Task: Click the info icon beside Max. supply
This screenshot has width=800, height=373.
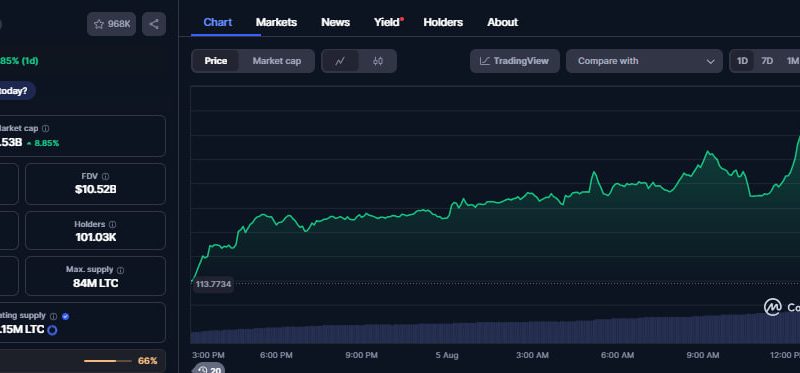Action: pyautogui.click(x=120, y=270)
